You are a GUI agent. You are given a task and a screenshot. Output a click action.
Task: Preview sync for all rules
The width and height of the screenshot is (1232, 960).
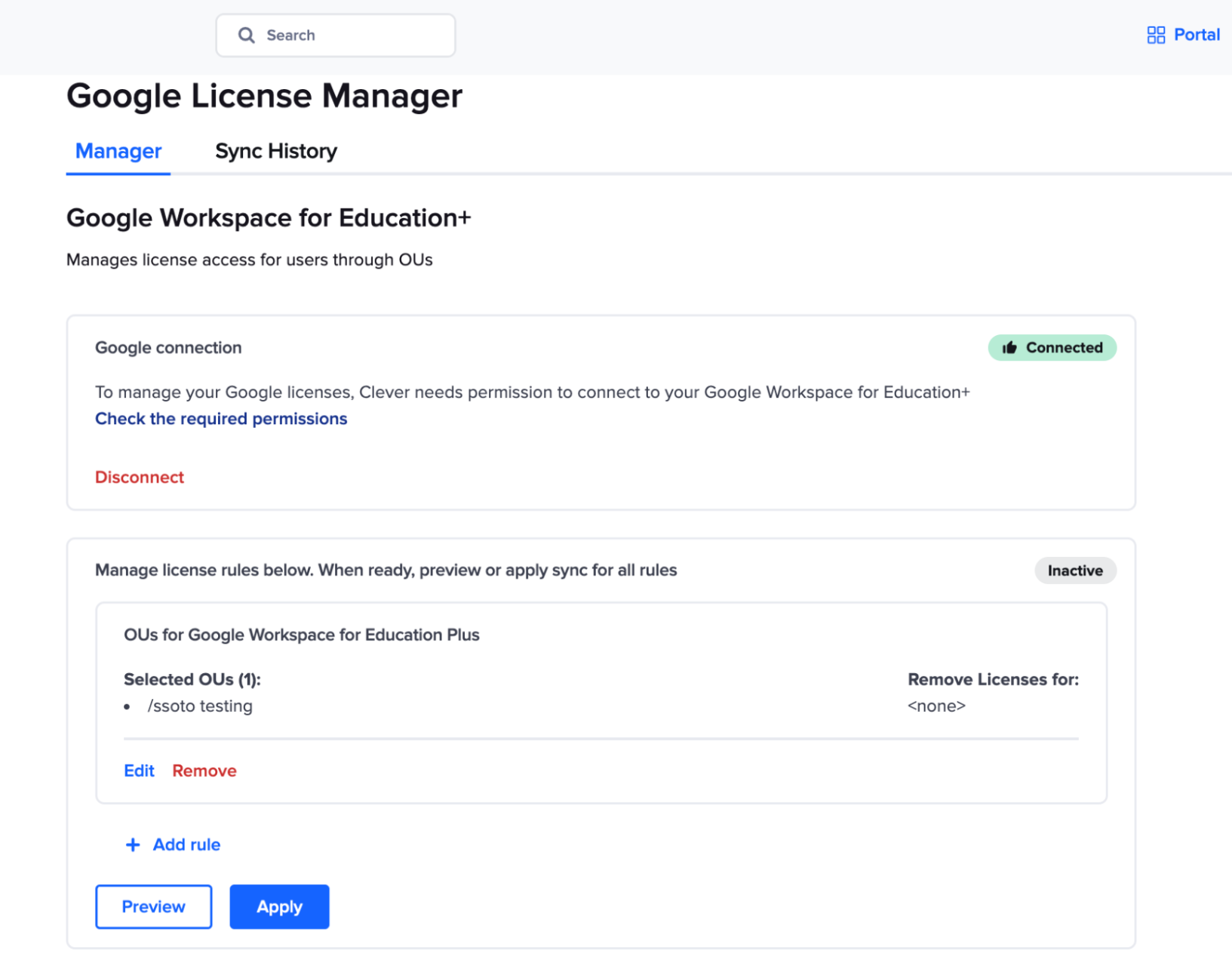click(x=154, y=906)
